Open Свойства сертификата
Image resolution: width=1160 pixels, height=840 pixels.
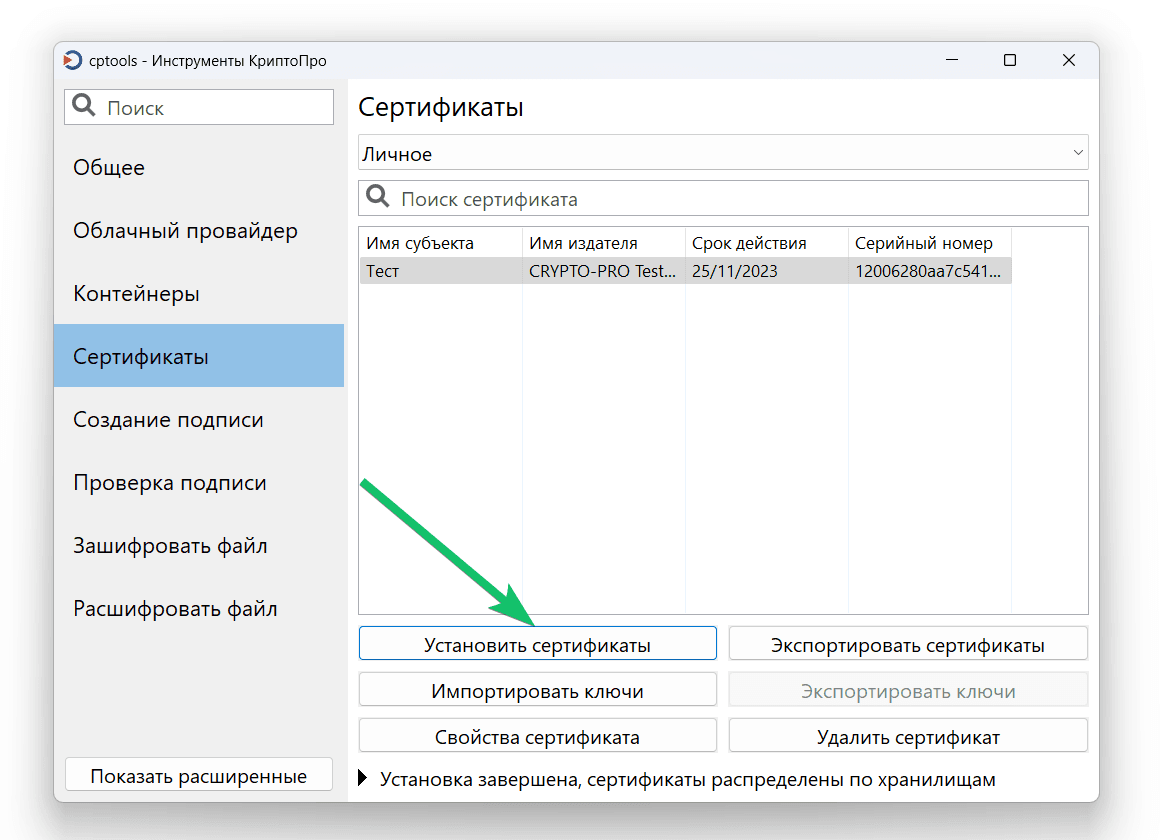click(538, 736)
